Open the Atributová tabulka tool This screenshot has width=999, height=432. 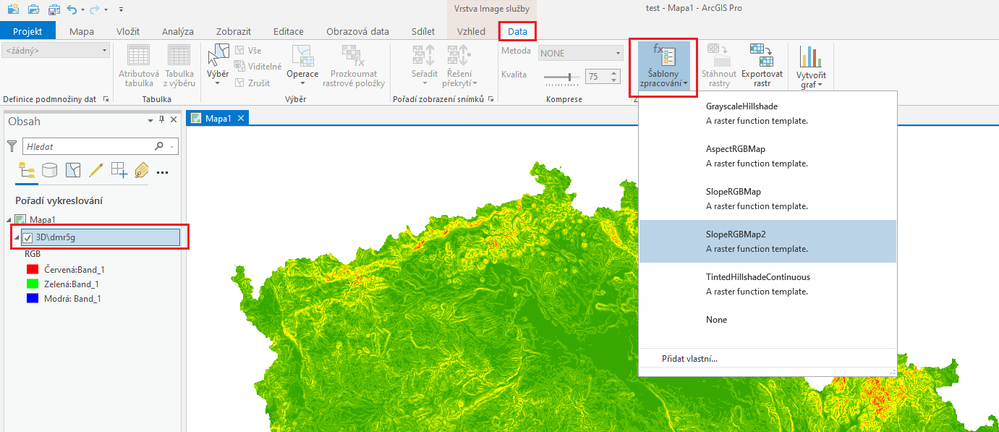tap(139, 66)
